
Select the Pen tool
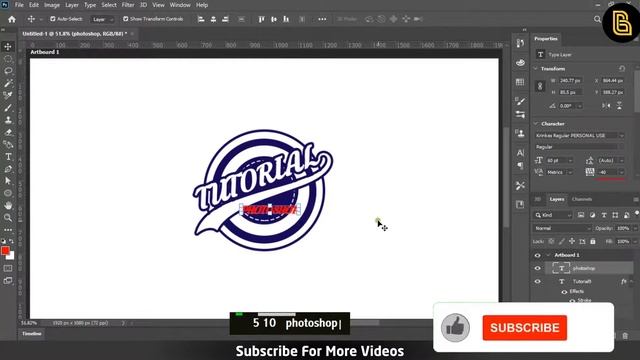pos(8,169)
